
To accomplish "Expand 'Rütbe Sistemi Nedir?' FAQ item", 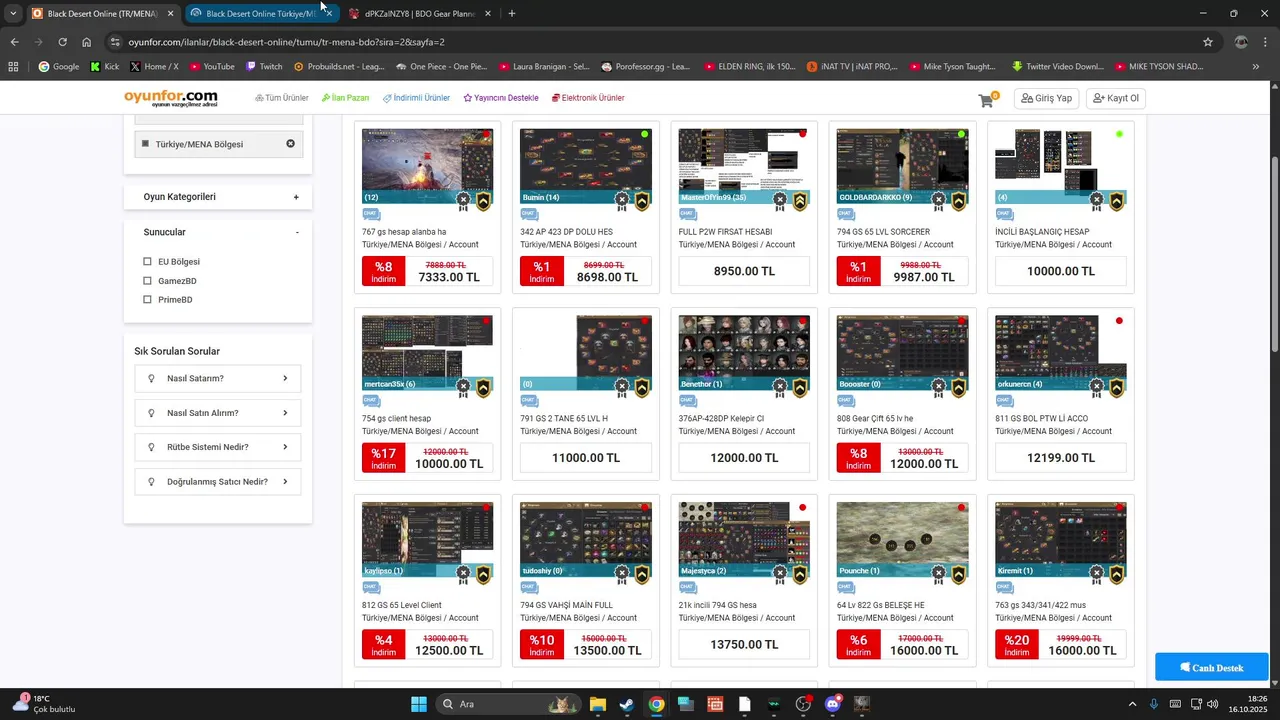I will tap(218, 447).
